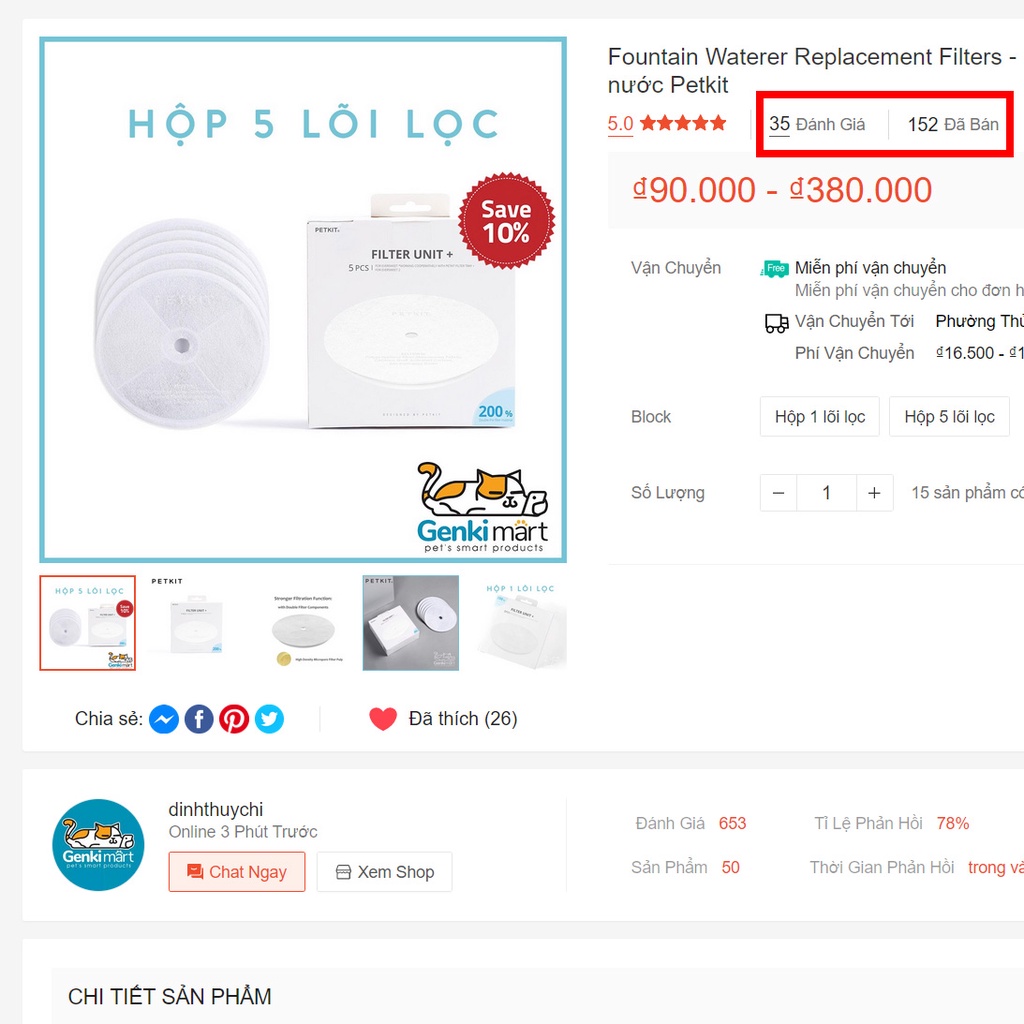Click the free shipping badge icon
Viewport: 1024px width, 1024px height.
pyautogui.click(x=776, y=268)
